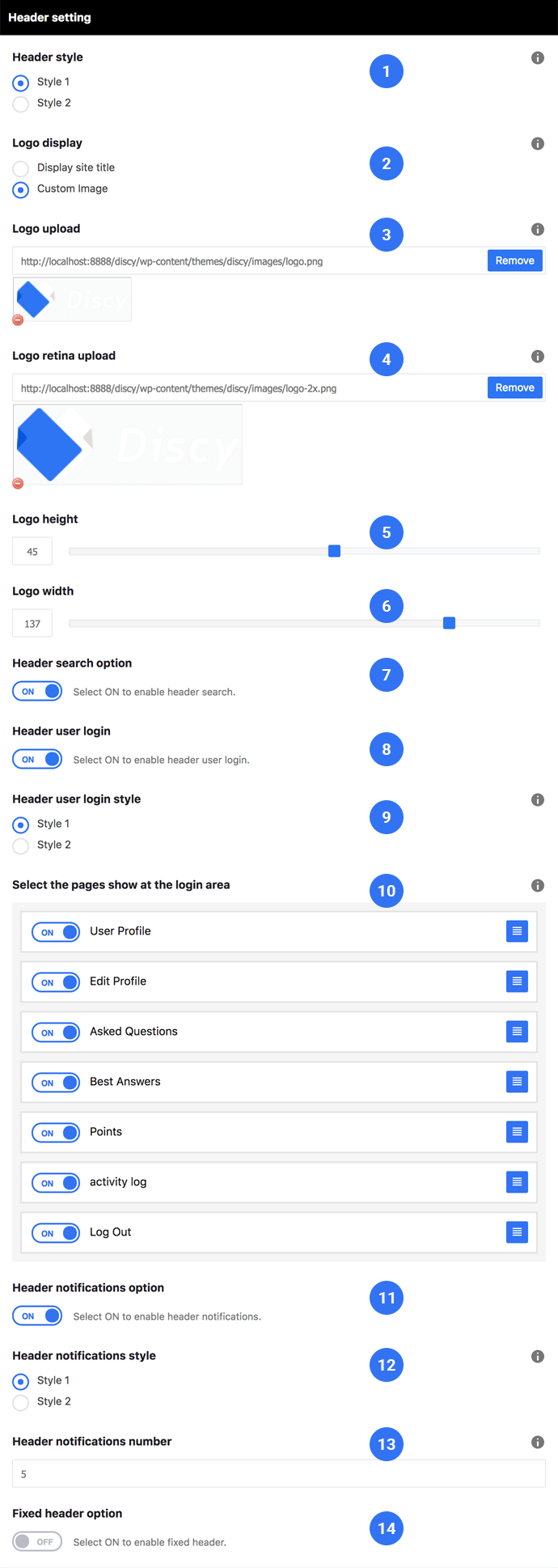Click Remove button for Logo retina upload
Viewport: 558px width, 1568px height.
(514, 388)
